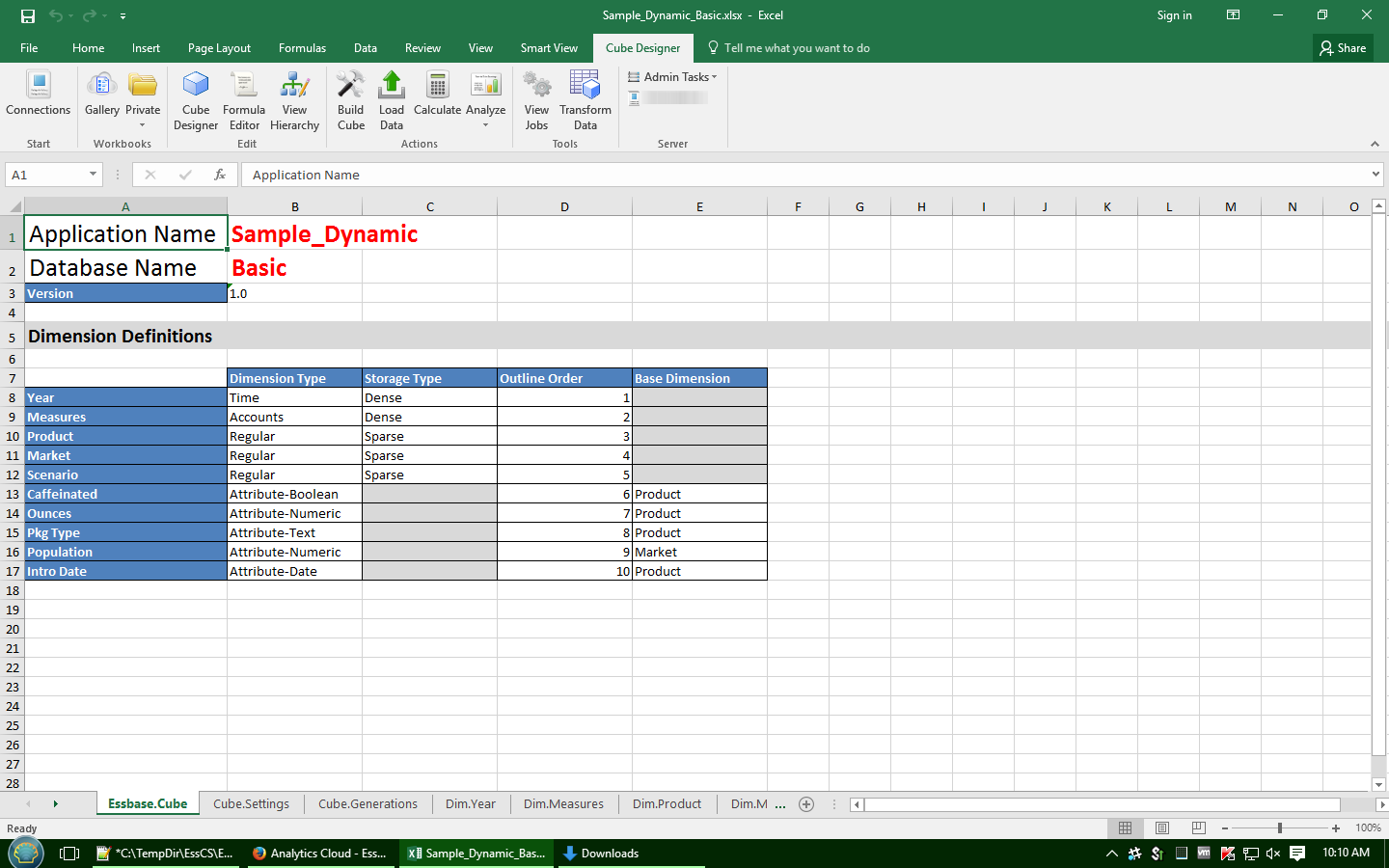Open Task View on the taskbar
Screen dimensions: 1389x868
point(69,854)
